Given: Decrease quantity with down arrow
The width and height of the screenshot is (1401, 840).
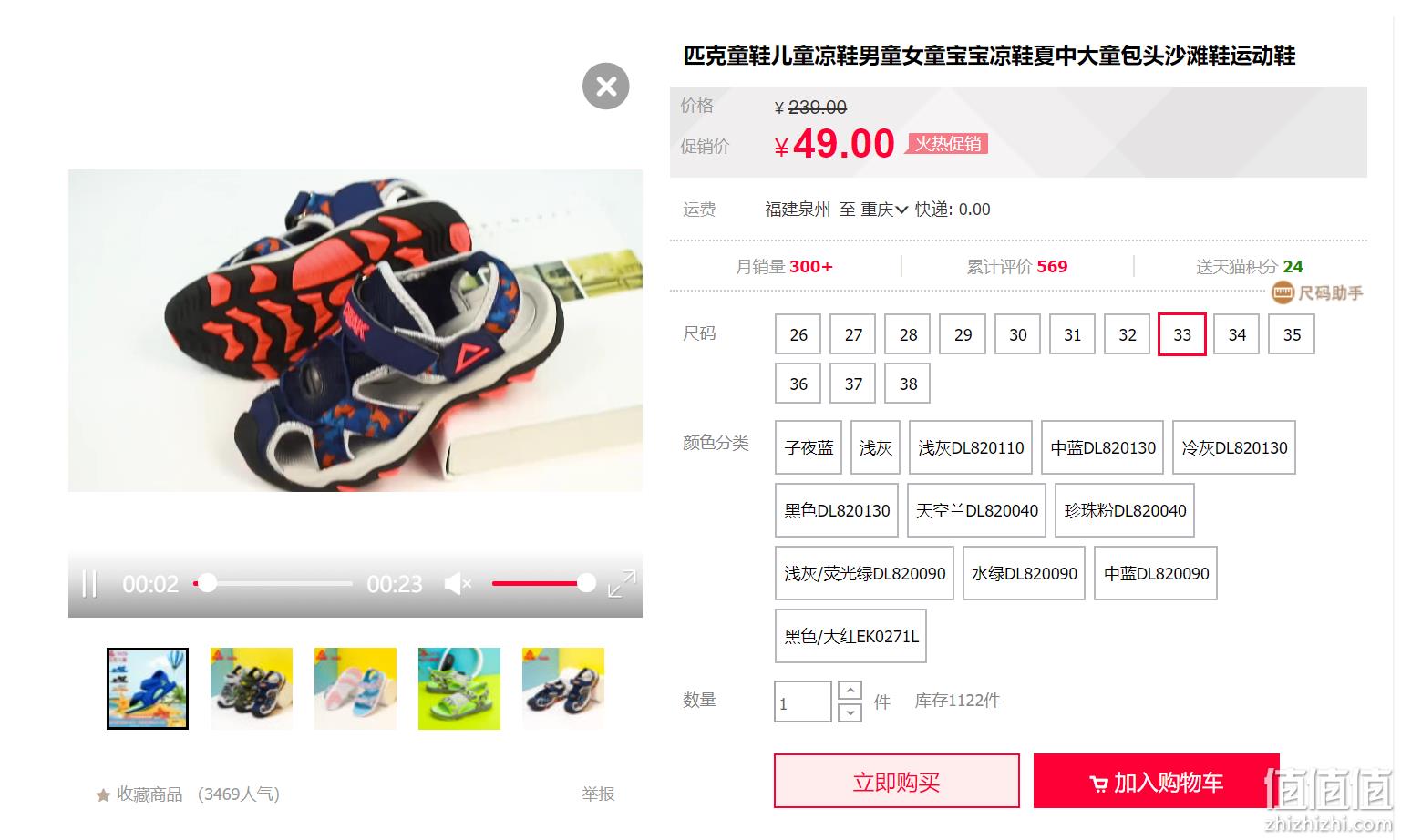Looking at the screenshot, I should coord(850,712).
